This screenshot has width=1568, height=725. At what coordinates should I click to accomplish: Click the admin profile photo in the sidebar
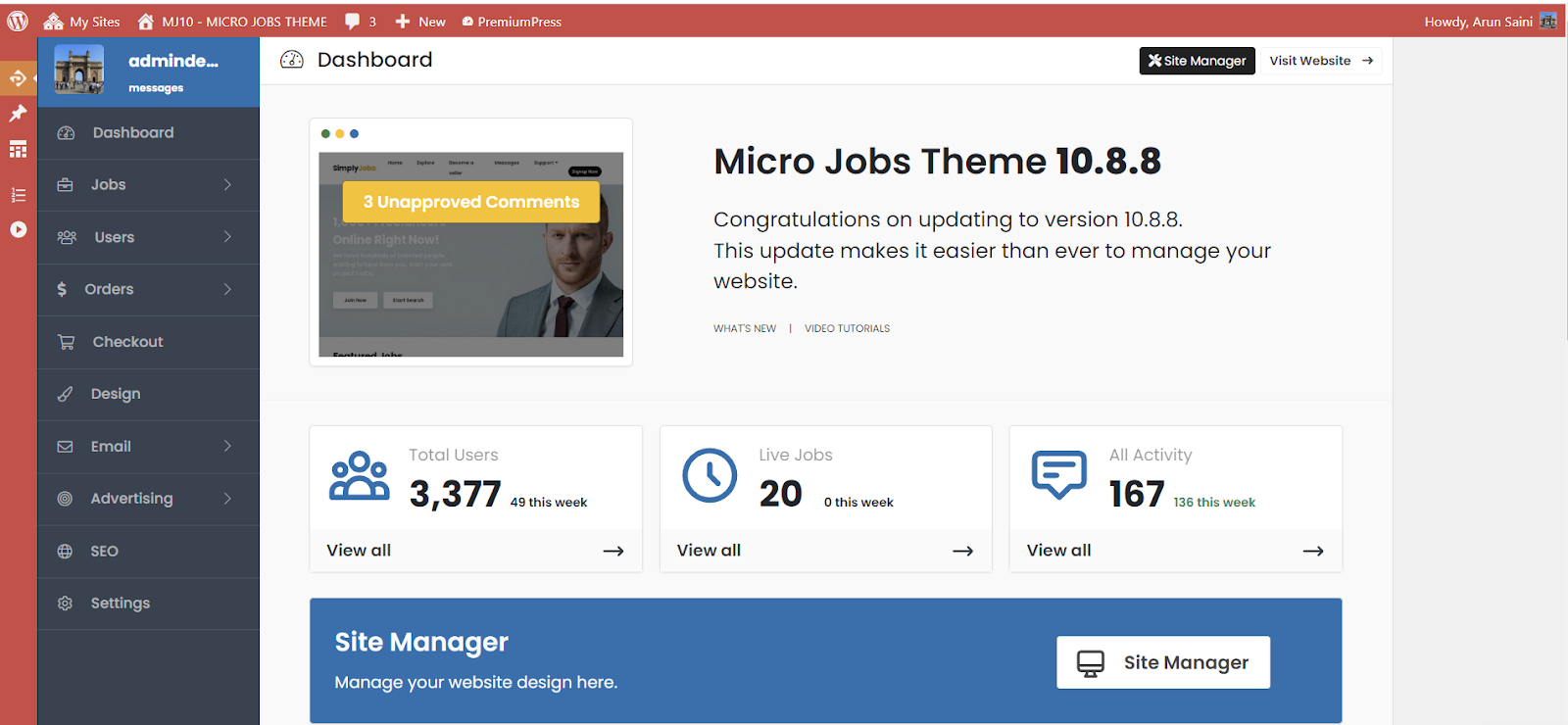coord(79,70)
